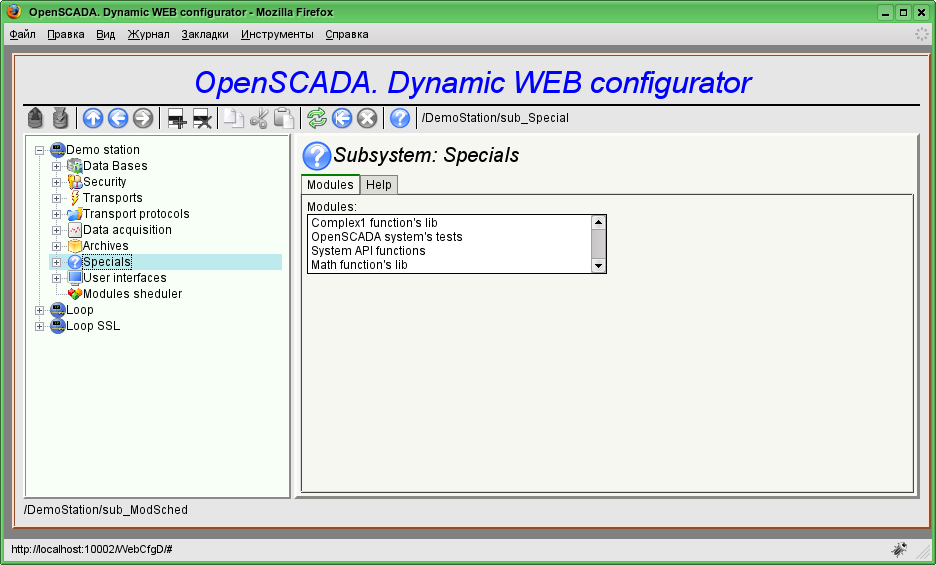Click the Firefox bug icon in status bar
This screenshot has width=936, height=565.
click(x=899, y=549)
